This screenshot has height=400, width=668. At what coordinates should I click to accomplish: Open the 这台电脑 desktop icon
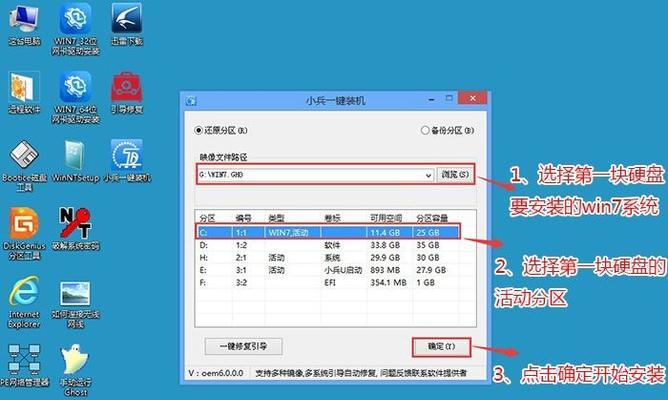(x=24, y=24)
